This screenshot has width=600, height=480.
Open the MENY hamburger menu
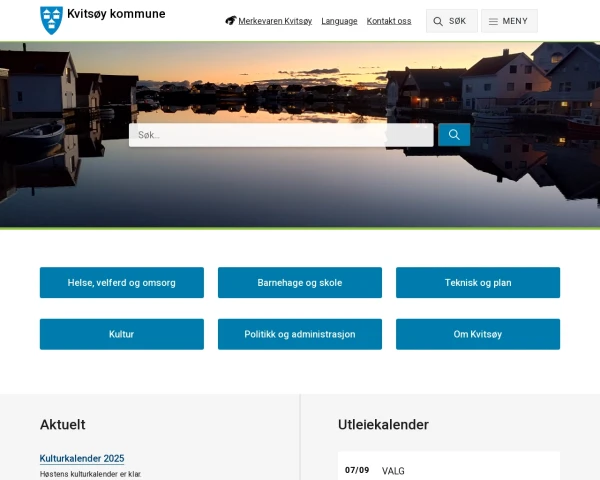[x=509, y=21]
